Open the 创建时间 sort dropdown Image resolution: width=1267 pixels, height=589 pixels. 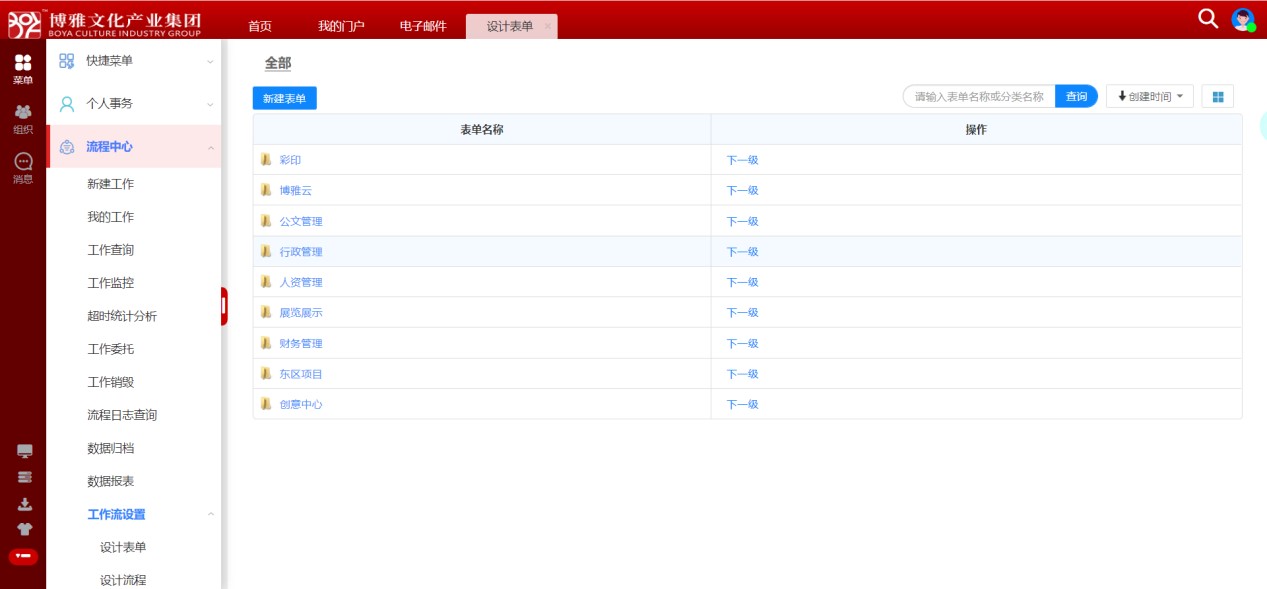pos(1149,96)
